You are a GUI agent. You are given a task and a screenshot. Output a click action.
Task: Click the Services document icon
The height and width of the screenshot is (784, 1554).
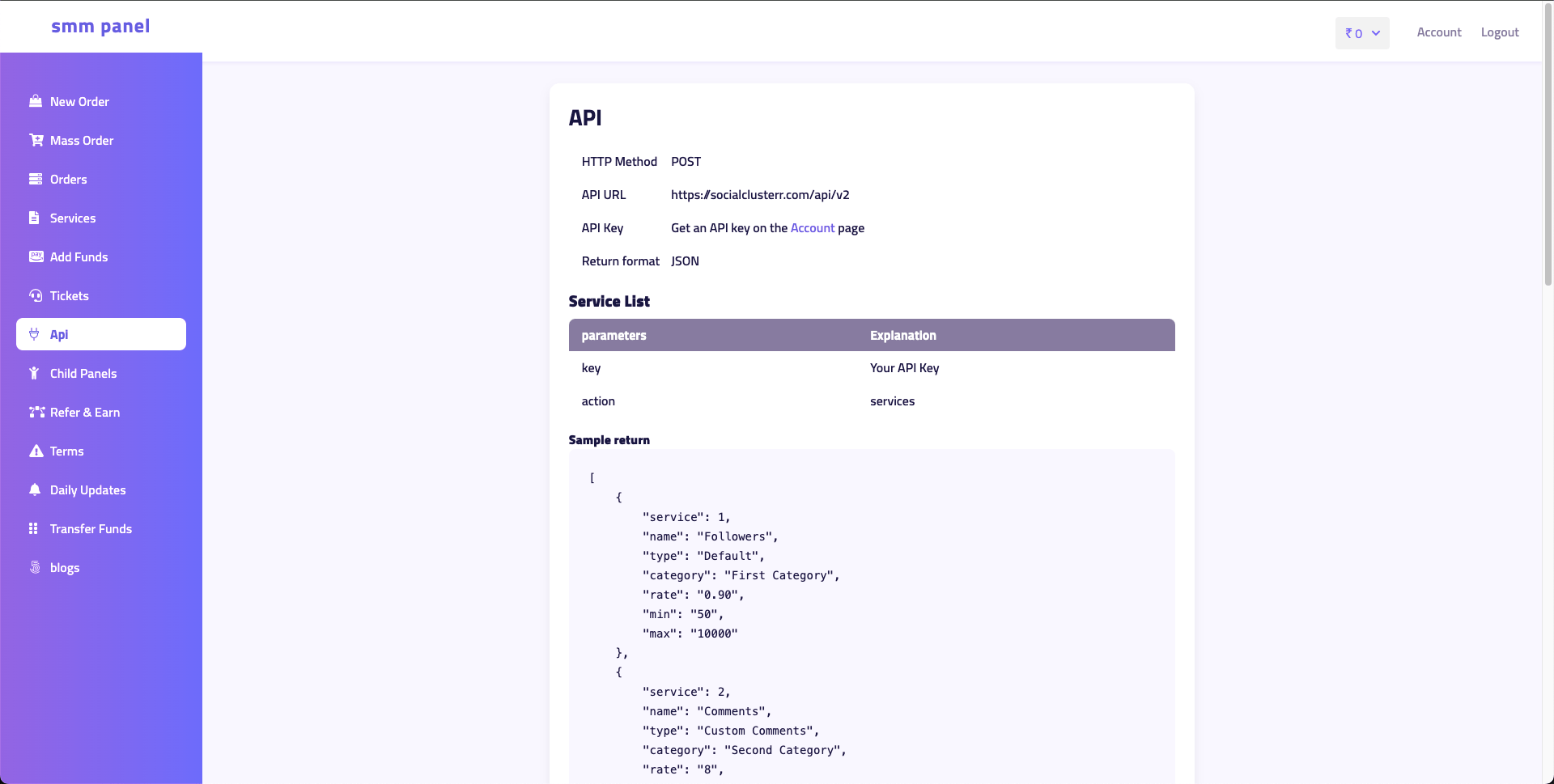[x=34, y=218]
